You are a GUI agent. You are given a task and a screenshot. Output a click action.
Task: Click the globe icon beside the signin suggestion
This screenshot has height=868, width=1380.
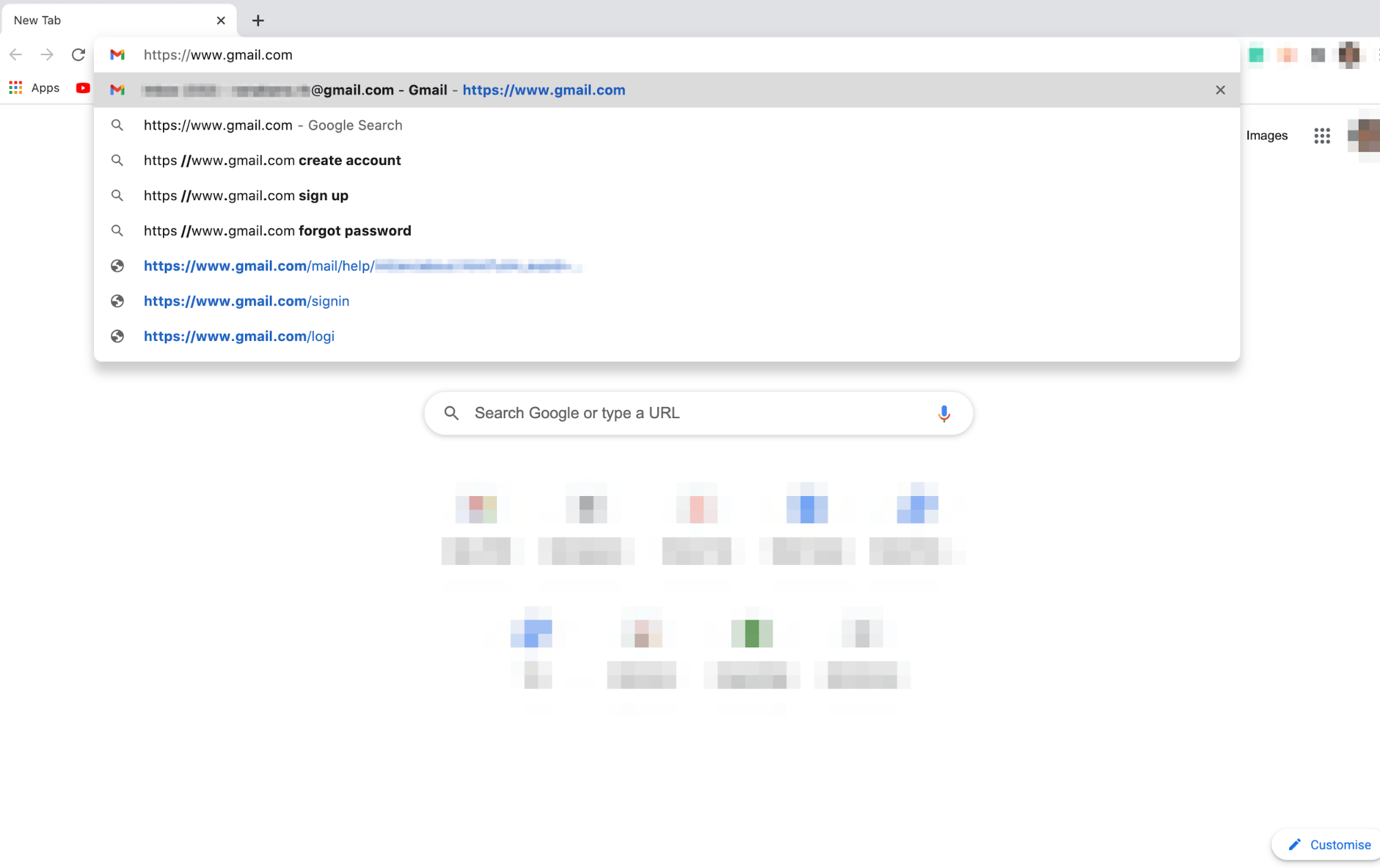[117, 301]
